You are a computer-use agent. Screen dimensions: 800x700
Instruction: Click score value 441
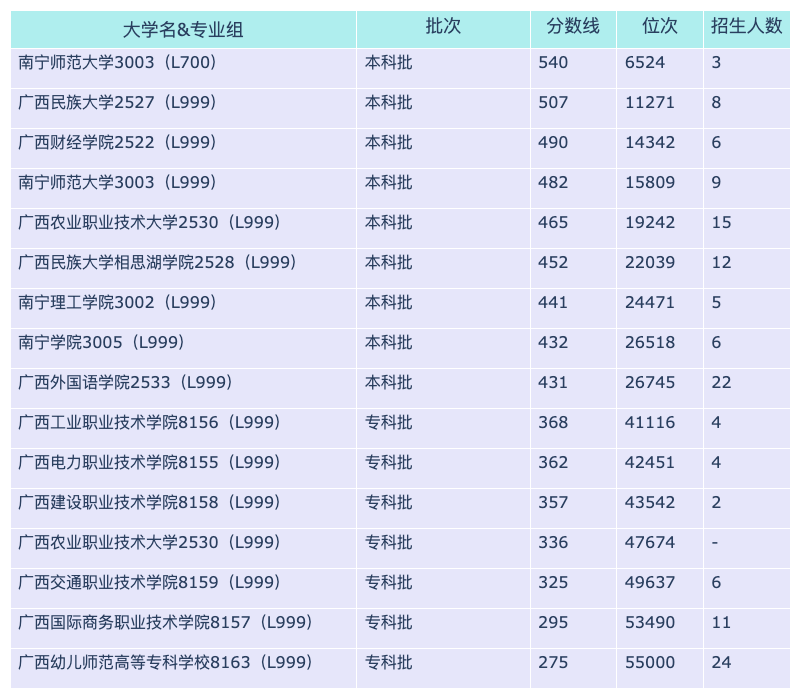[x=553, y=302]
